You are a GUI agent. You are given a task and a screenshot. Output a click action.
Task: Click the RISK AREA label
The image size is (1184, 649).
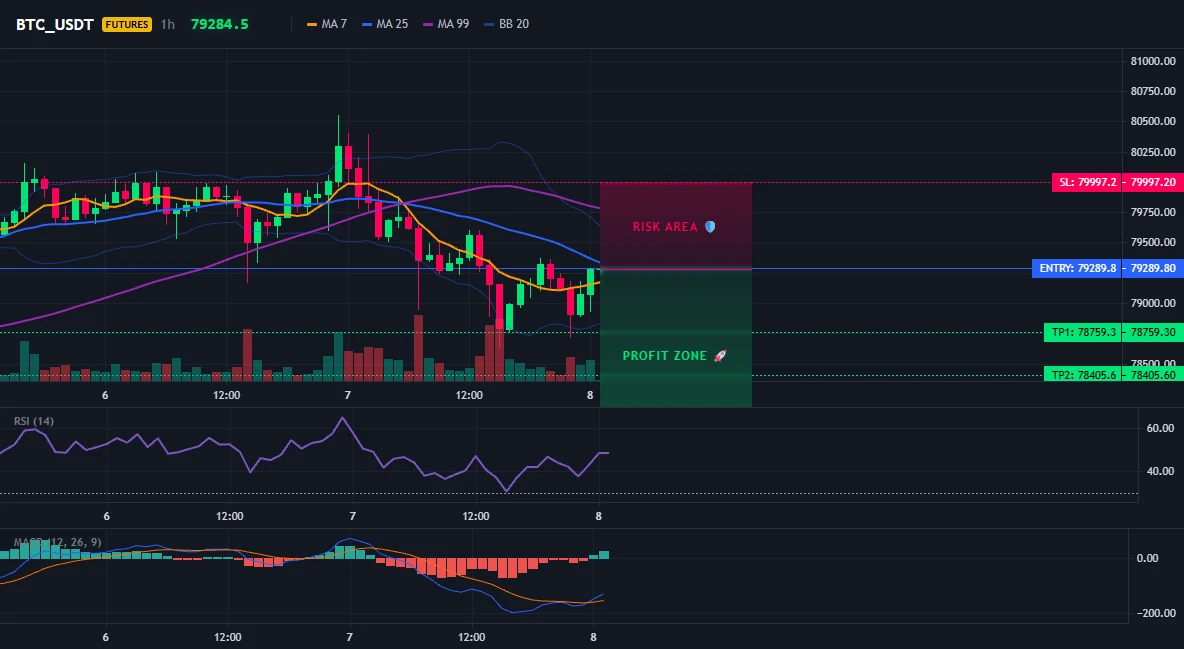click(x=665, y=227)
